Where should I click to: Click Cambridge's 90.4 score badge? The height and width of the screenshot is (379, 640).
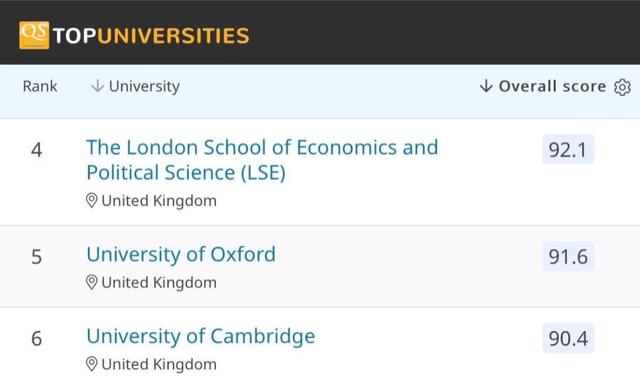tap(568, 338)
